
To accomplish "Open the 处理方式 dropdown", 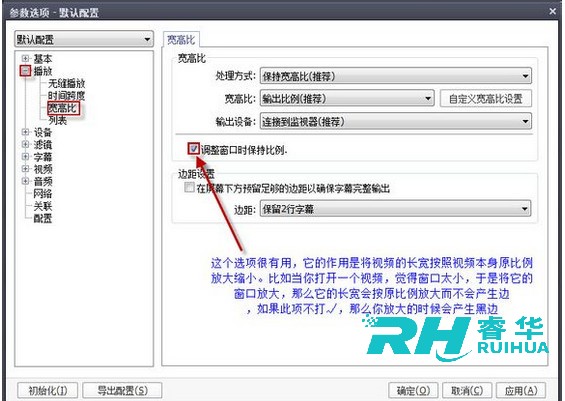I will pos(396,76).
